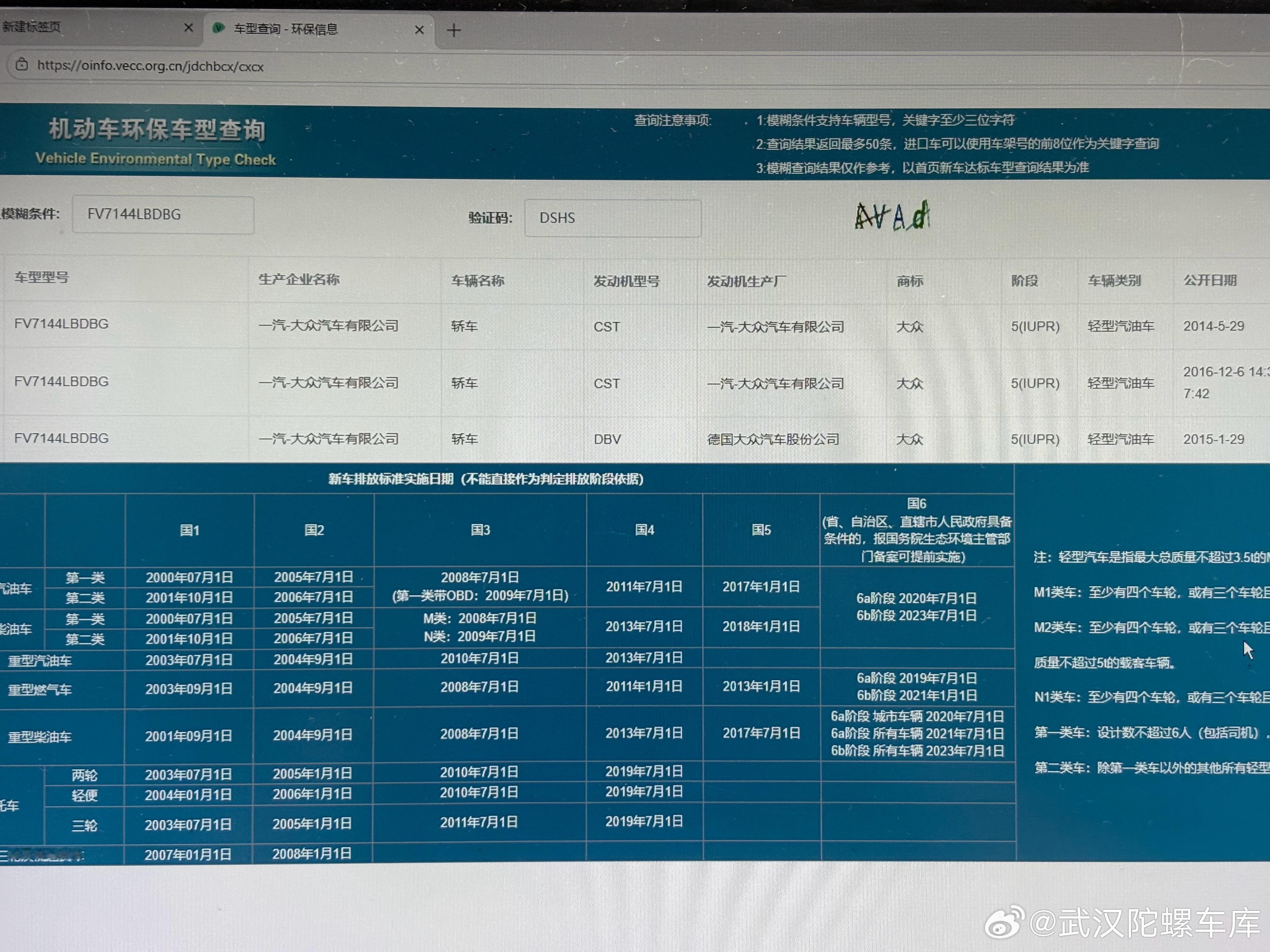The height and width of the screenshot is (952, 1270).
Task: Select the 车型查询 - 环保信息 tab
Action: coord(285,29)
